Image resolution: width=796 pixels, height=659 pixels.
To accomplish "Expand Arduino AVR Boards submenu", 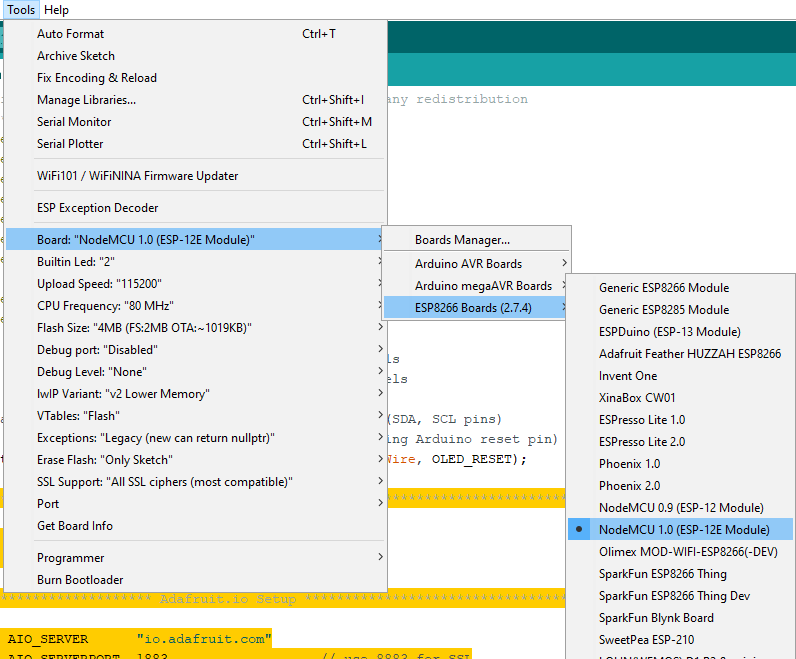I will [476, 263].
